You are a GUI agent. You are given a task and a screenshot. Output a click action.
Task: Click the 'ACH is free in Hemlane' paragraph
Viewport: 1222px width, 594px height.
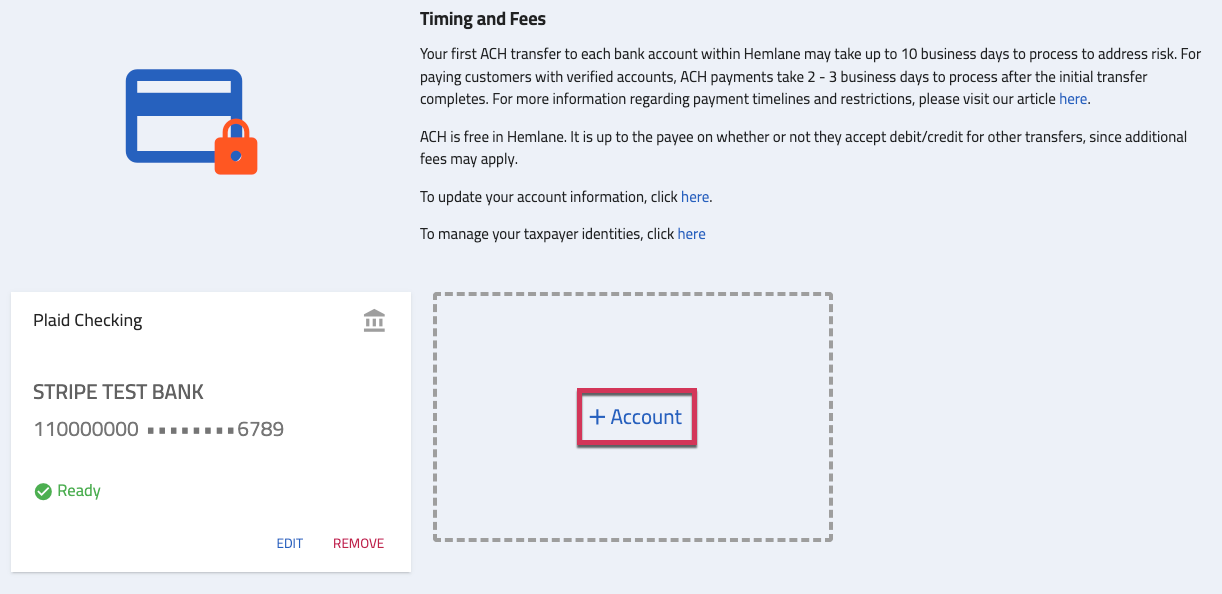point(804,148)
